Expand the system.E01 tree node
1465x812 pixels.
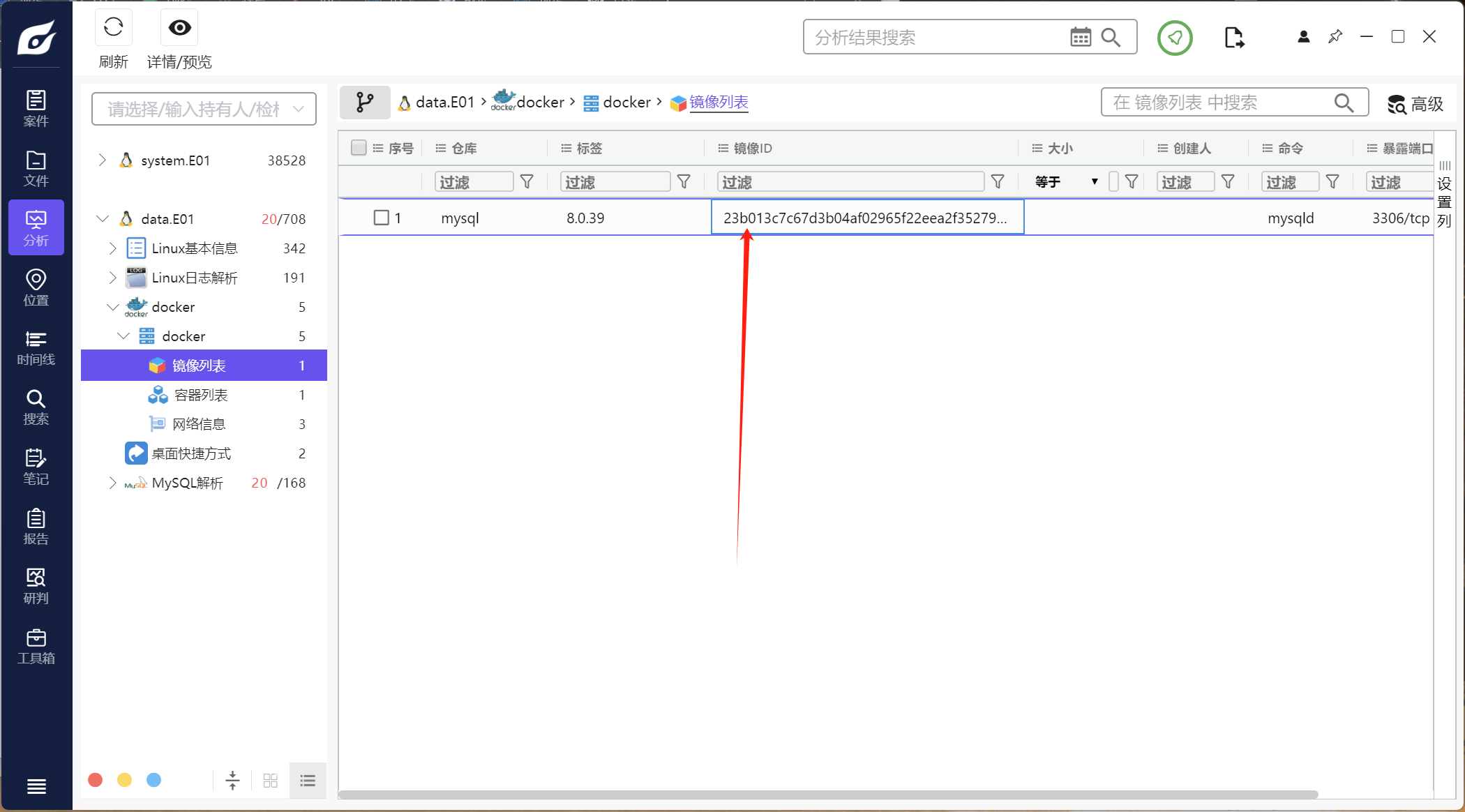click(x=103, y=160)
